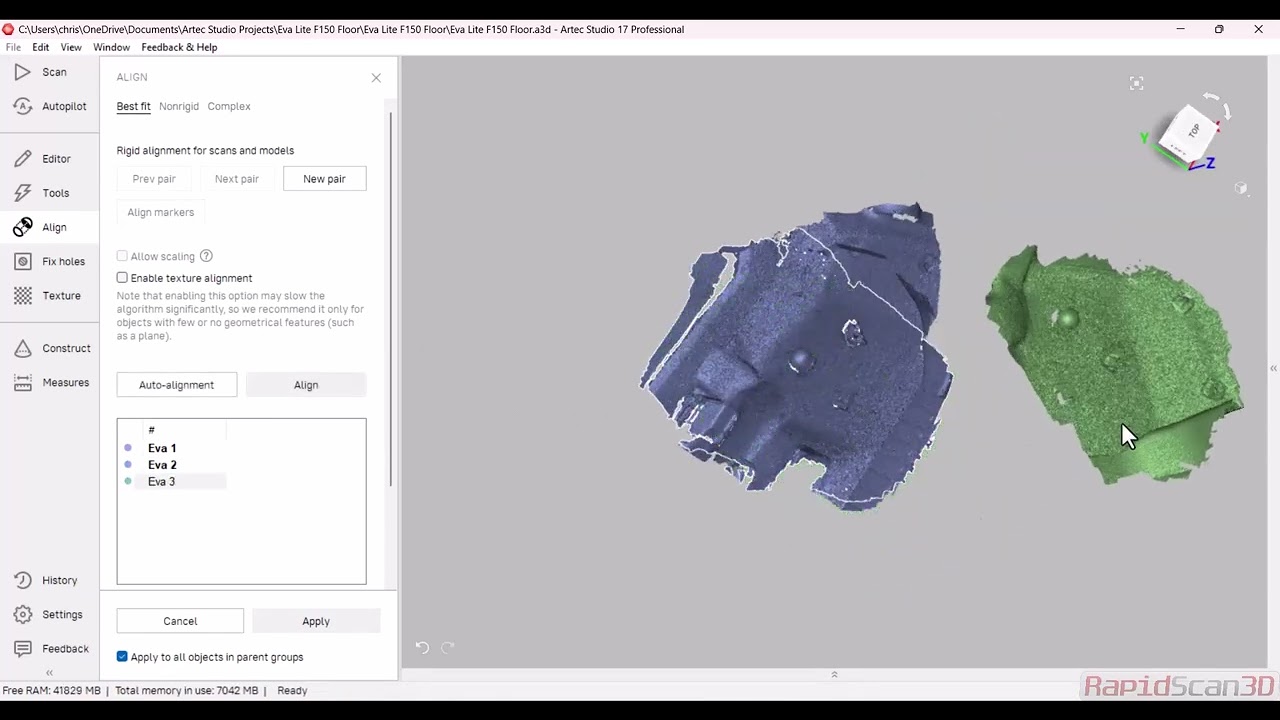Open the Edit menu
Image resolution: width=1280 pixels, height=720 pixels.
coord(41,47)
